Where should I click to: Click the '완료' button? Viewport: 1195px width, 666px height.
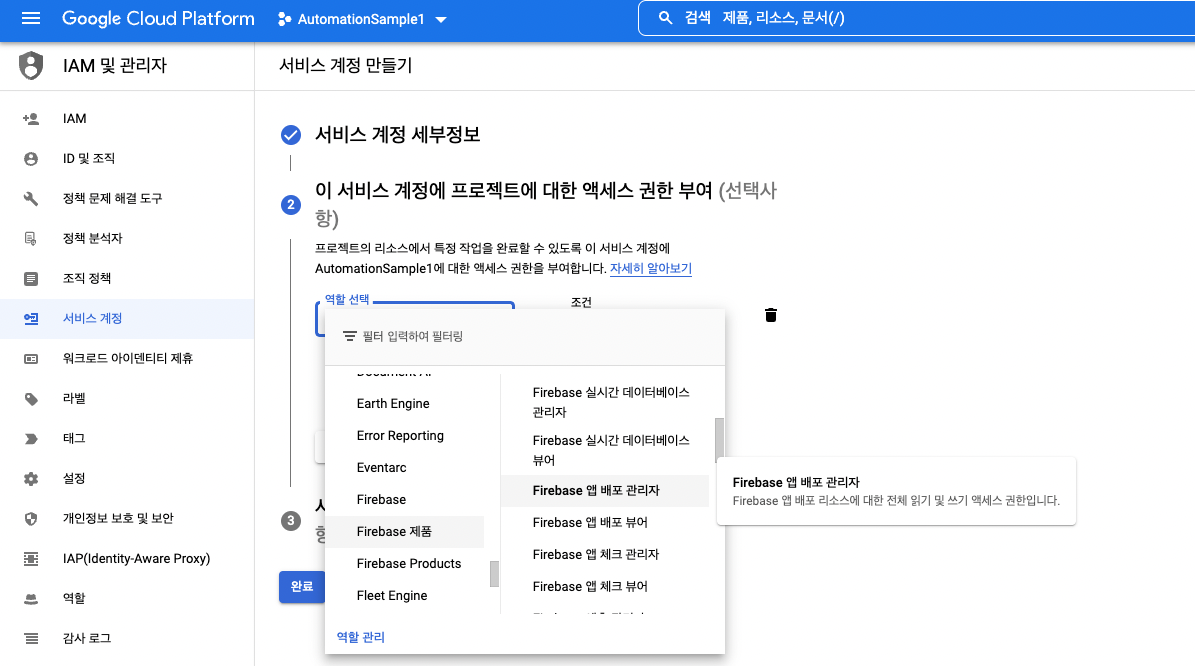[302, 587]
